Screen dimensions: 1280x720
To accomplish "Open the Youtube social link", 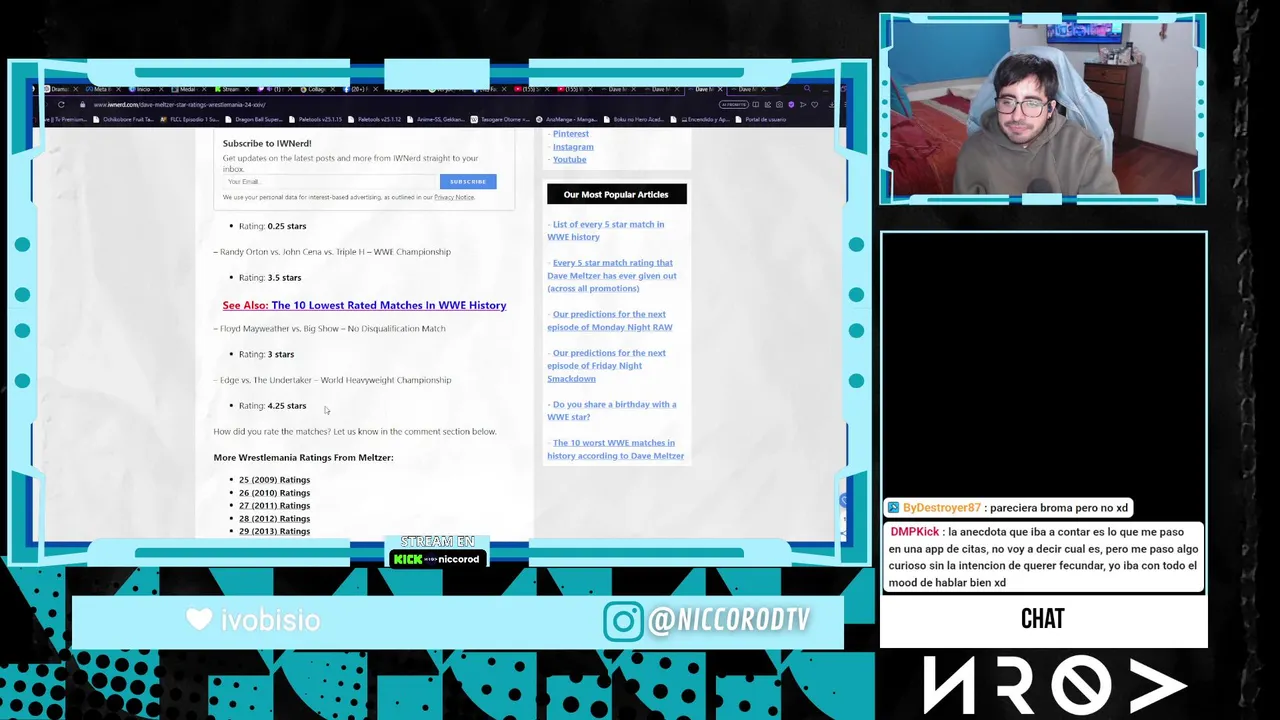I will coord(569,159).
